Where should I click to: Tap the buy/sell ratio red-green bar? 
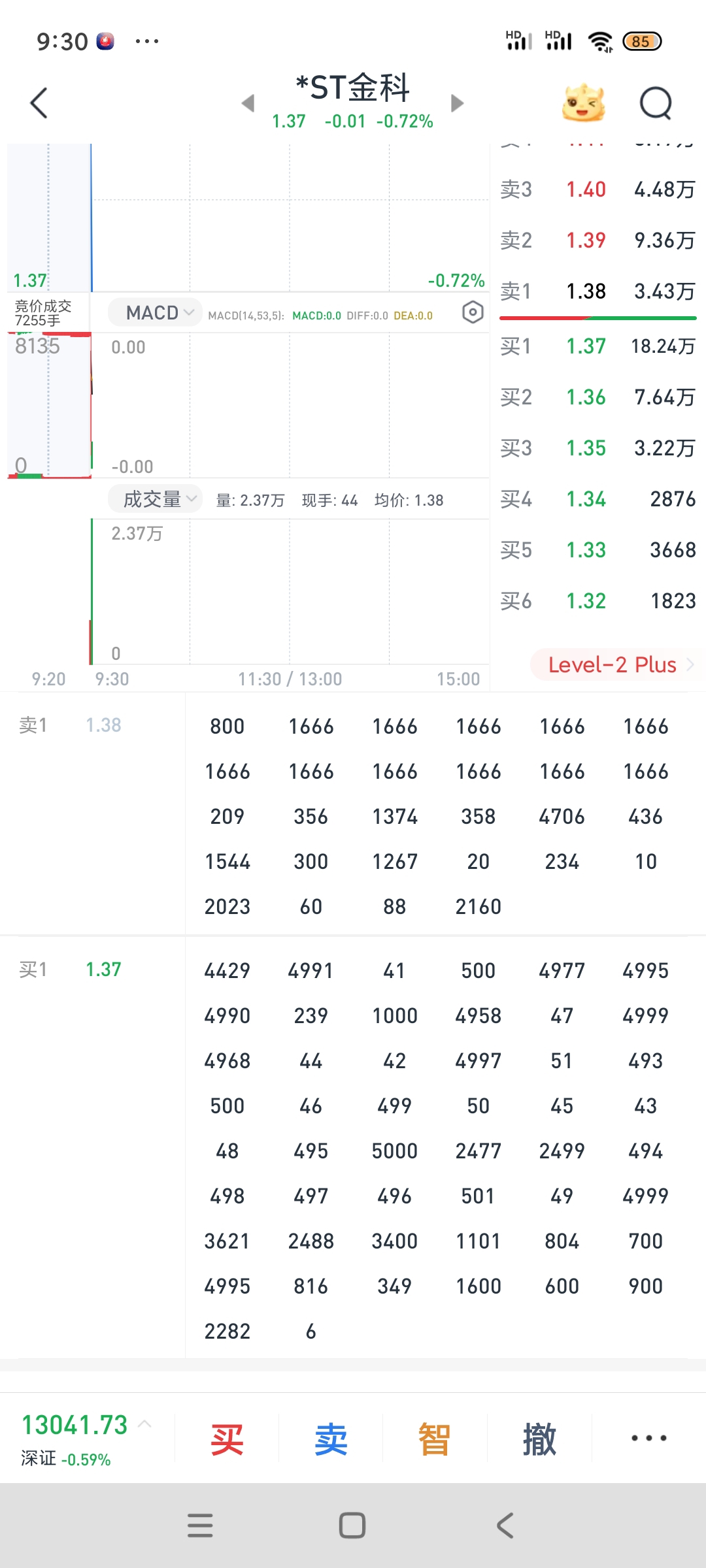(x=598, y=318)
